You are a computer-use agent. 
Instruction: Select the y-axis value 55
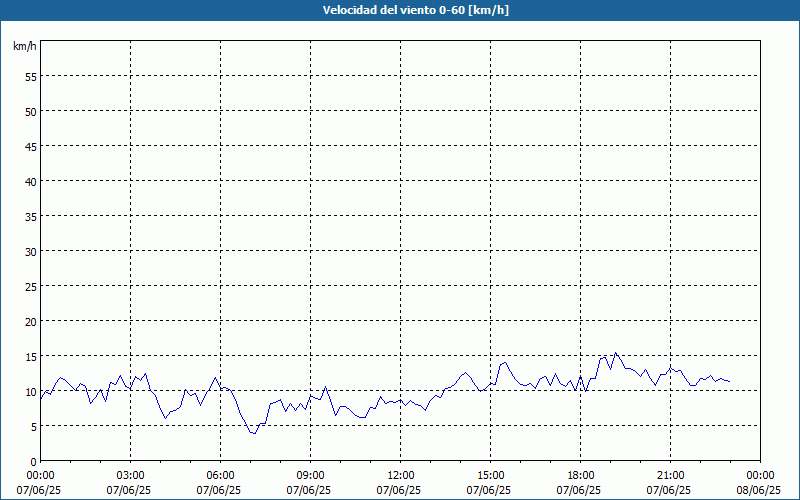click(x=31, y=77)
